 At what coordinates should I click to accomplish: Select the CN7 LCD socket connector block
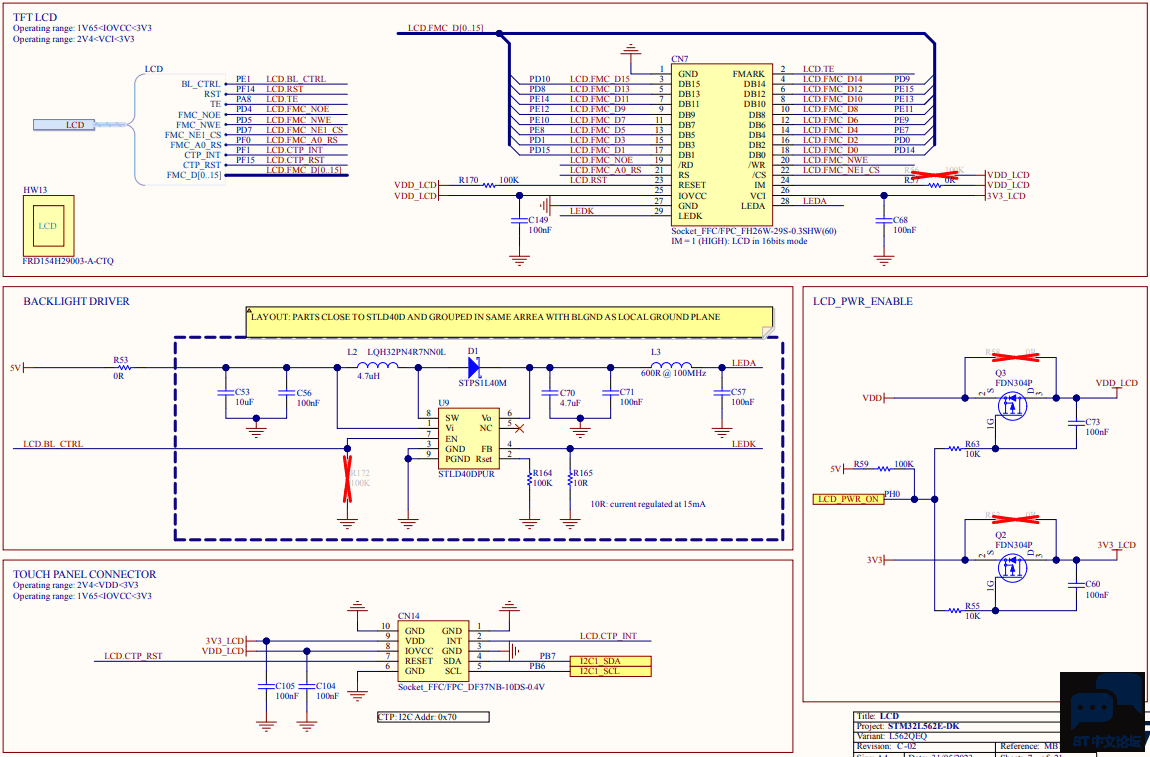(722, 144)
